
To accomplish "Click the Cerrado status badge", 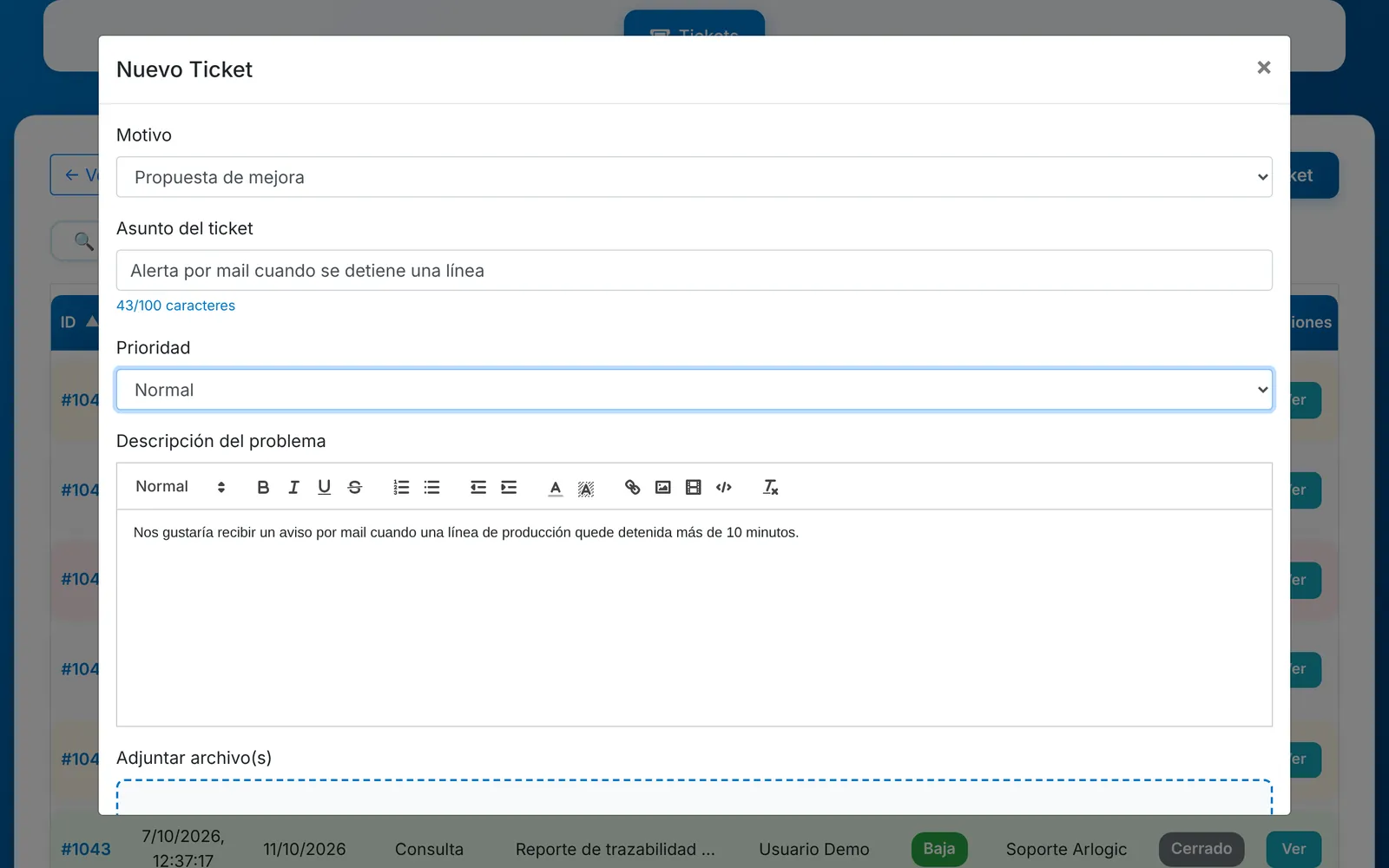I will pos(1201,849).
